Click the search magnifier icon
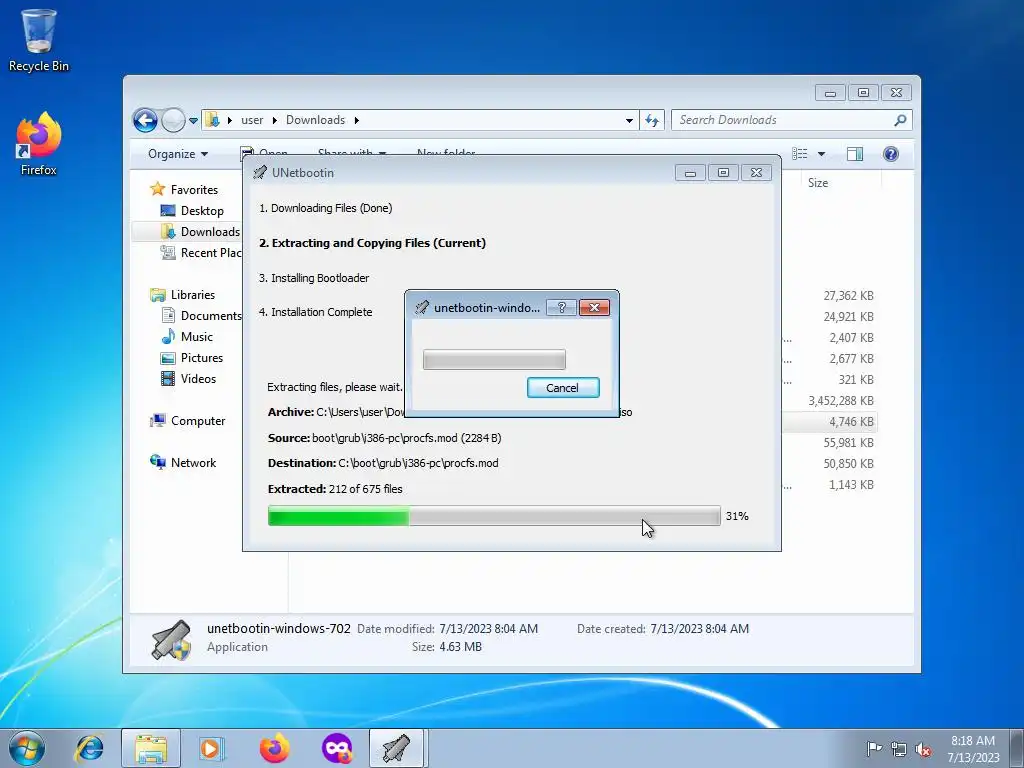This screenshot has height=768, width=1024. pos(901,120)
